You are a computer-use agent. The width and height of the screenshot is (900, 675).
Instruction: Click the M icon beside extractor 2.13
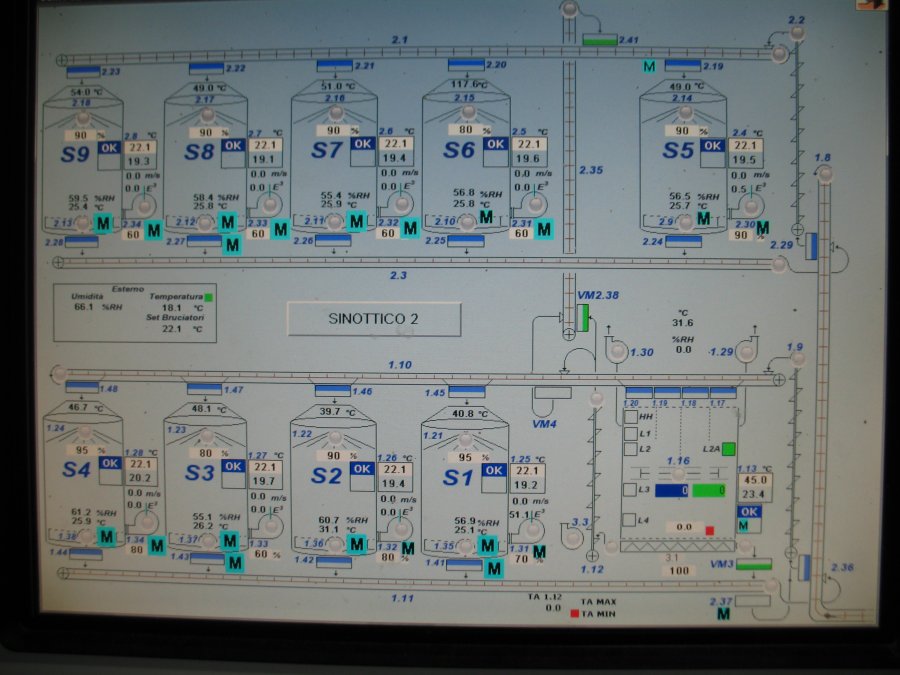pos(103,223)
